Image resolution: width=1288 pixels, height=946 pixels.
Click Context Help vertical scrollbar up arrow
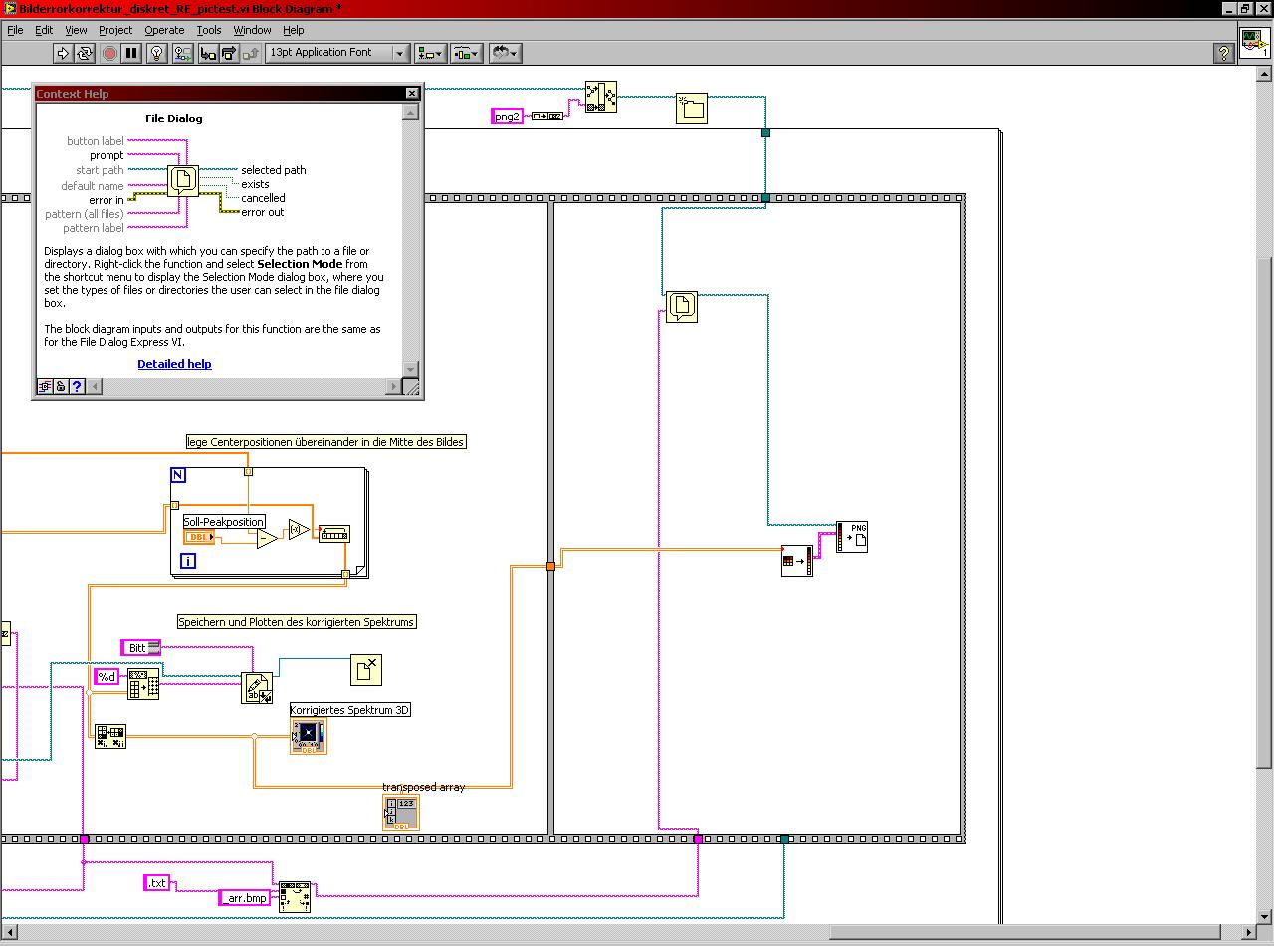click(x=410, y=113)
